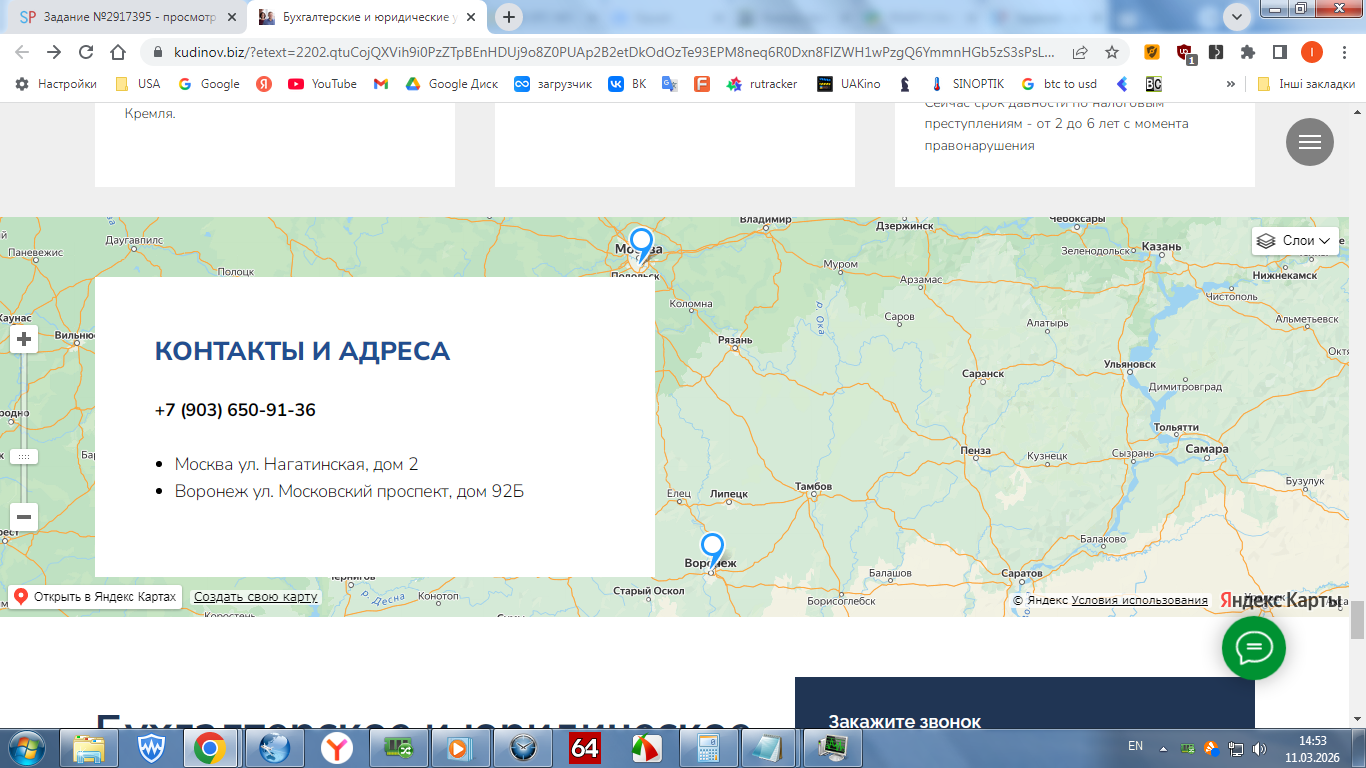
Task: Call the phone number +7 (903) 650-91-36
Action: 235,410
